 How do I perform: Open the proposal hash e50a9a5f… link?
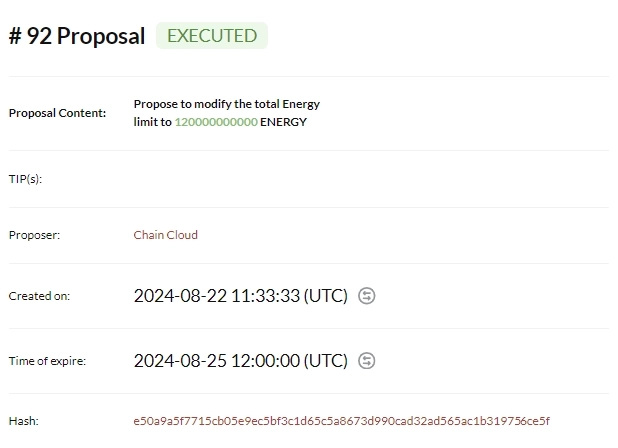(x=341, y=421)
